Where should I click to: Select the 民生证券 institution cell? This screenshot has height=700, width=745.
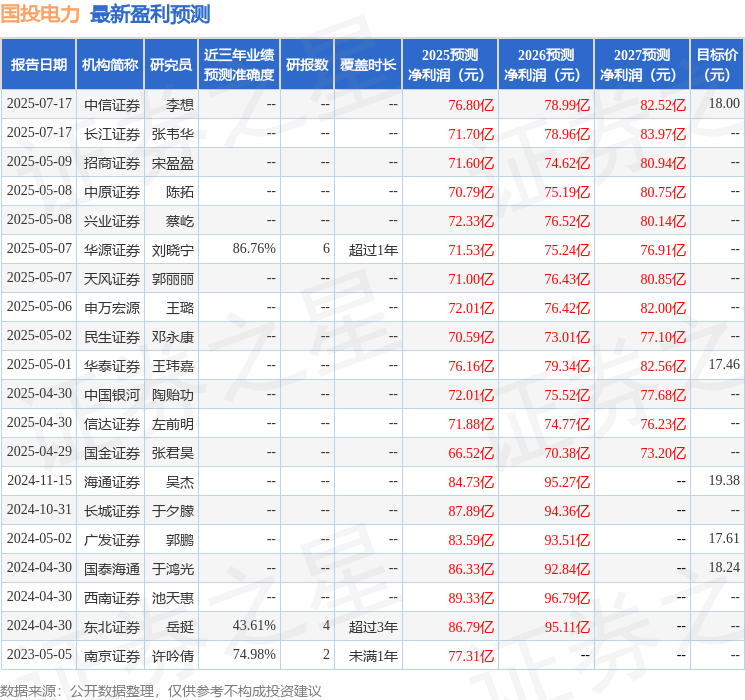(112, 336)
